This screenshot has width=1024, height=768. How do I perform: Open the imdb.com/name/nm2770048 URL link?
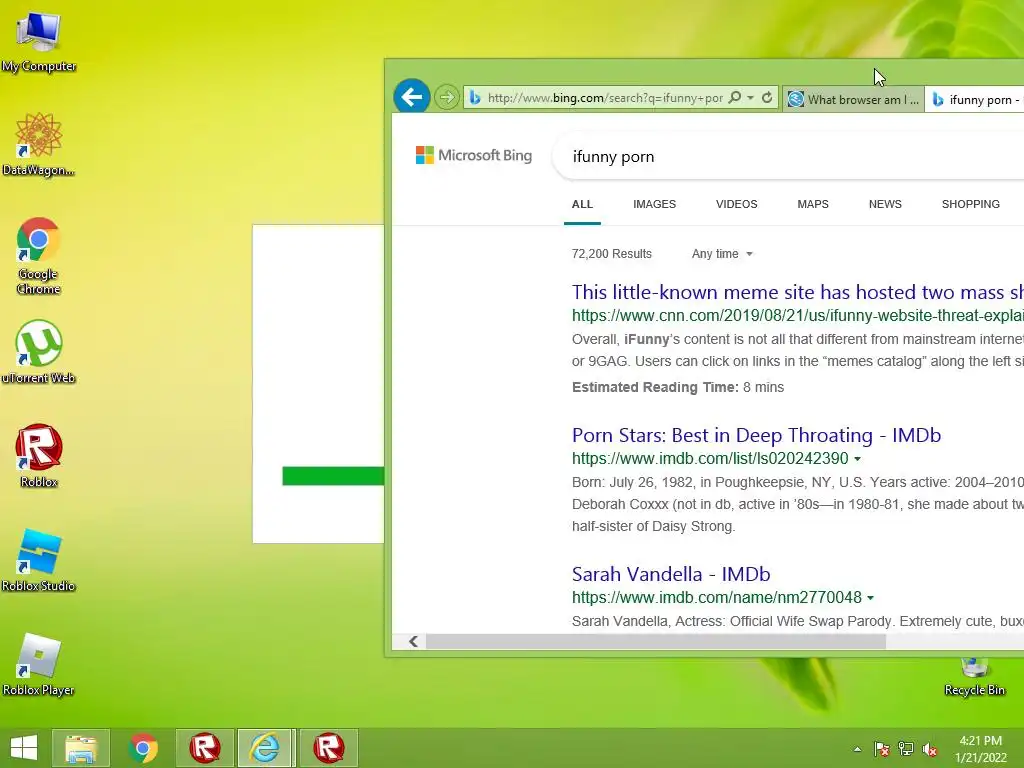[x=716, y=598]
